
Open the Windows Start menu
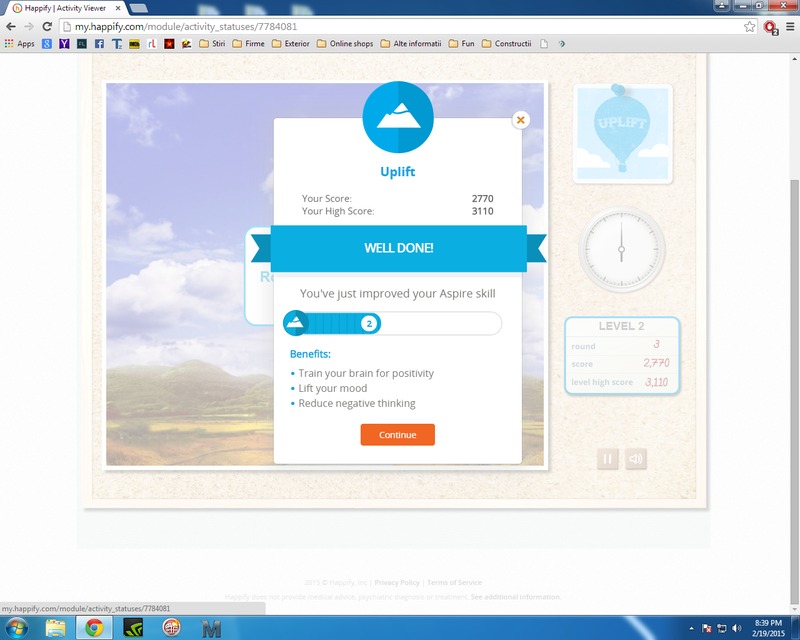(16, 628)
